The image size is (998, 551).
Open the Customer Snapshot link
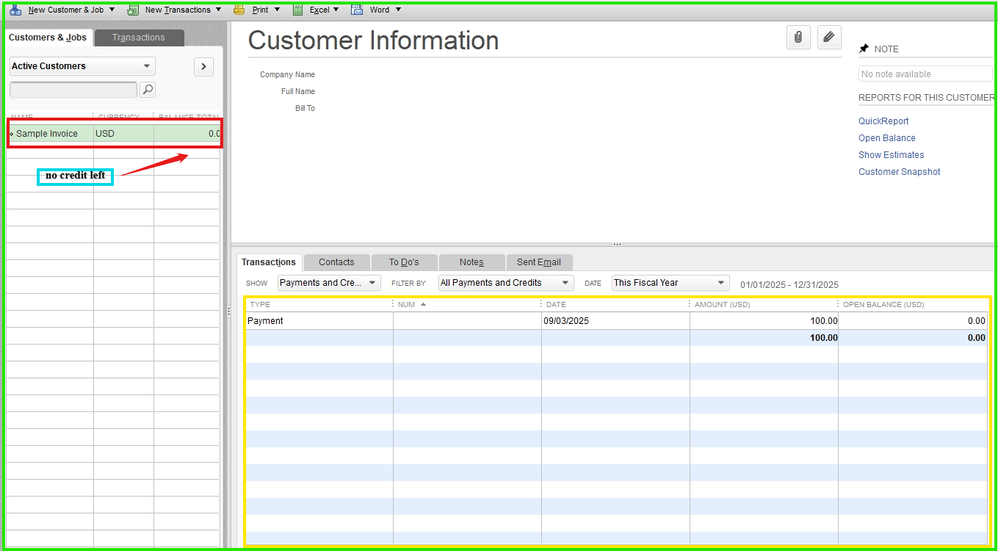click(899, 172)
